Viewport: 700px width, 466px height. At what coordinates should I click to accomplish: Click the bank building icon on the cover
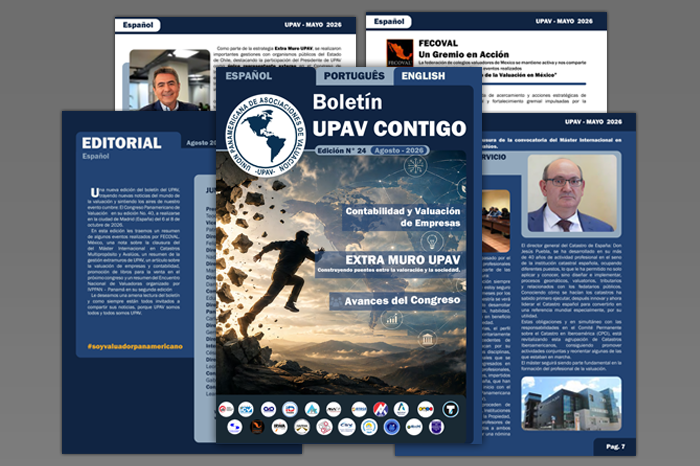[x=427, y=339]
